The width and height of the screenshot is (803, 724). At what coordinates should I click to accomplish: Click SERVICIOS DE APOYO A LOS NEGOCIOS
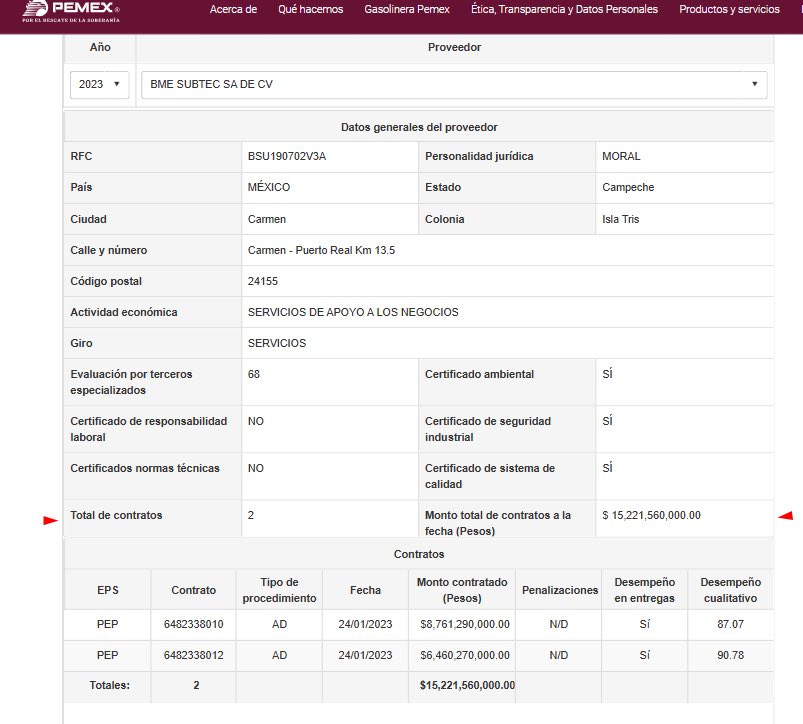point(353,312)
